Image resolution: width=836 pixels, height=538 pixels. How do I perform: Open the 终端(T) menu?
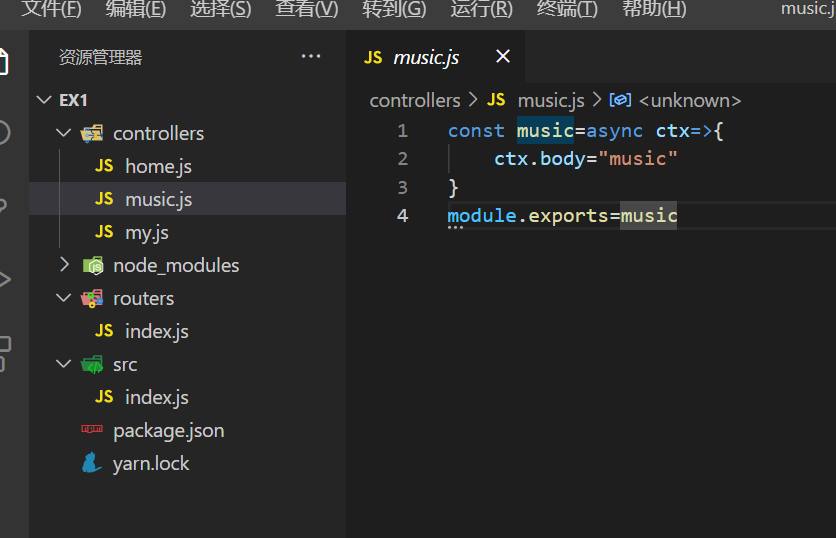(567, 9)
